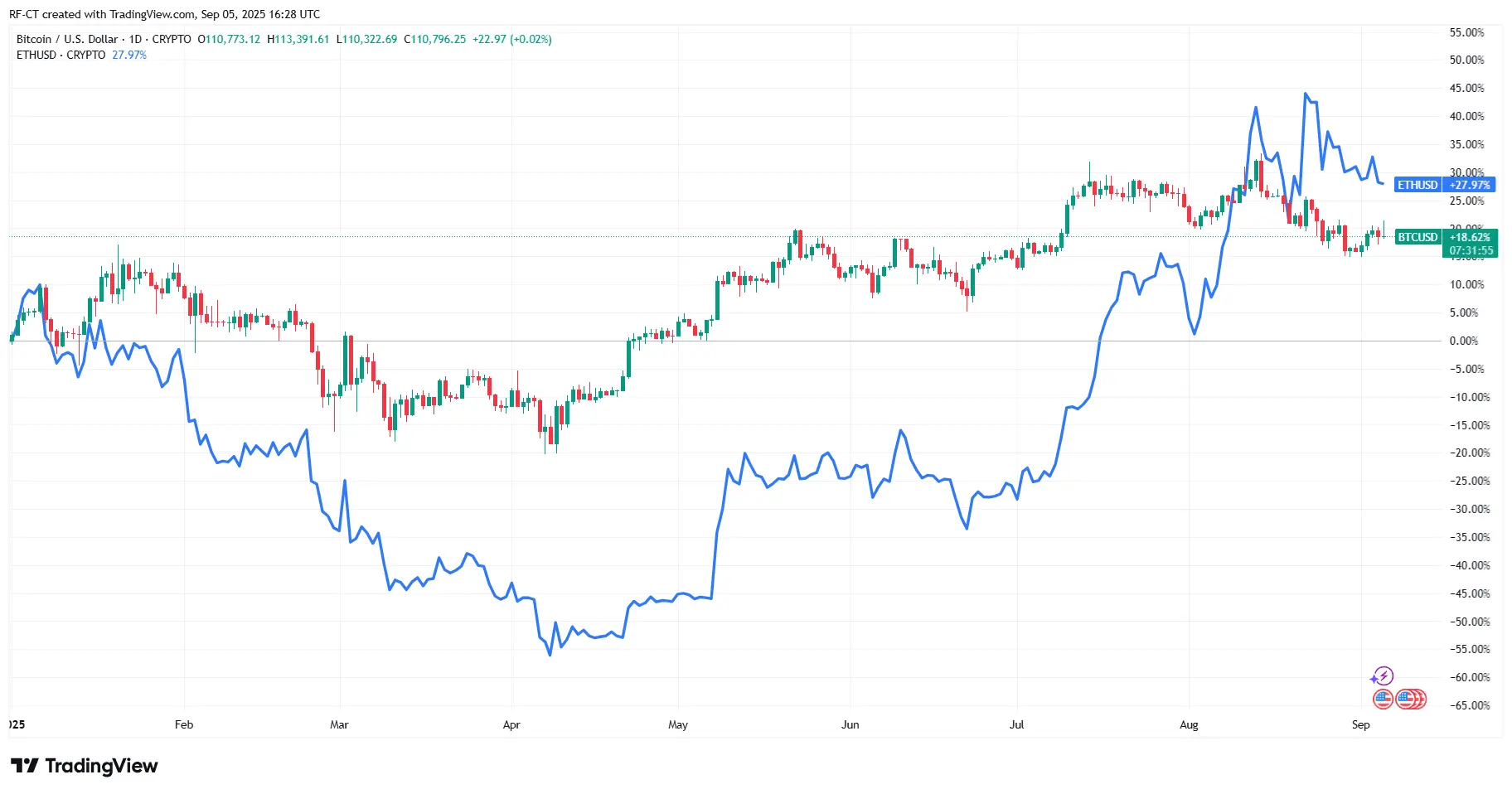Image resolution: width=1512 pixels, height=794 pixels.
Task: Click the Sep label on the time axis
Action: pyautogui.click(x=1360, y=724)
